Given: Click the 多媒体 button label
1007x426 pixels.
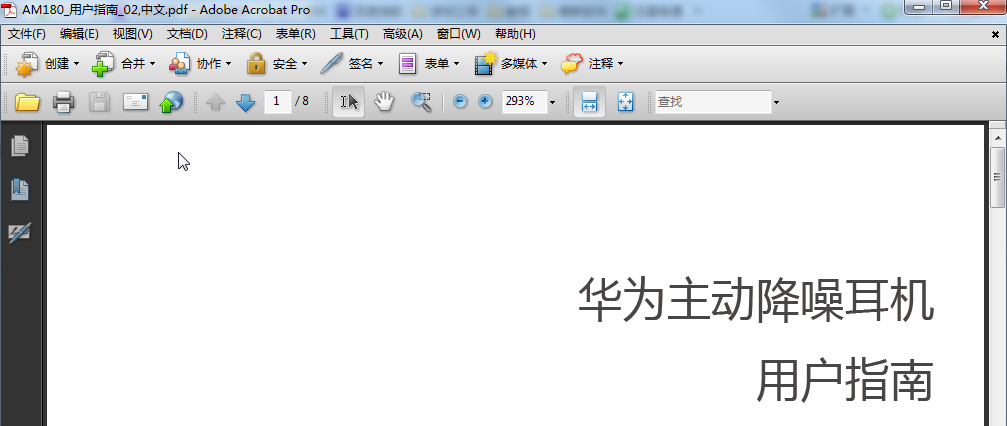Looking at the screenshot, I should pos(519,64).
